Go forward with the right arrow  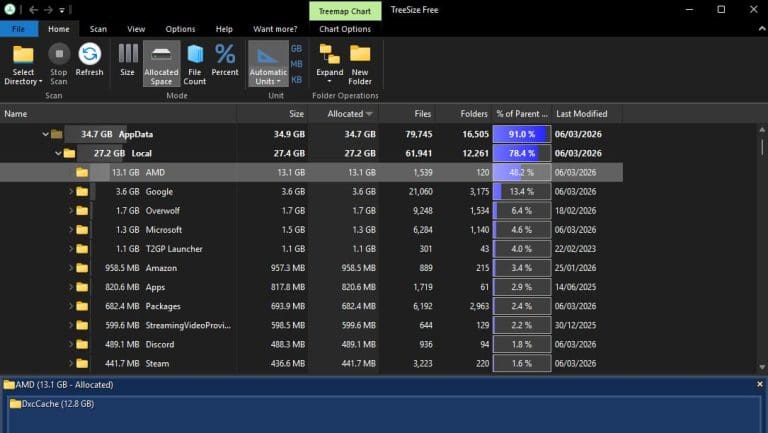click(48, 10)
